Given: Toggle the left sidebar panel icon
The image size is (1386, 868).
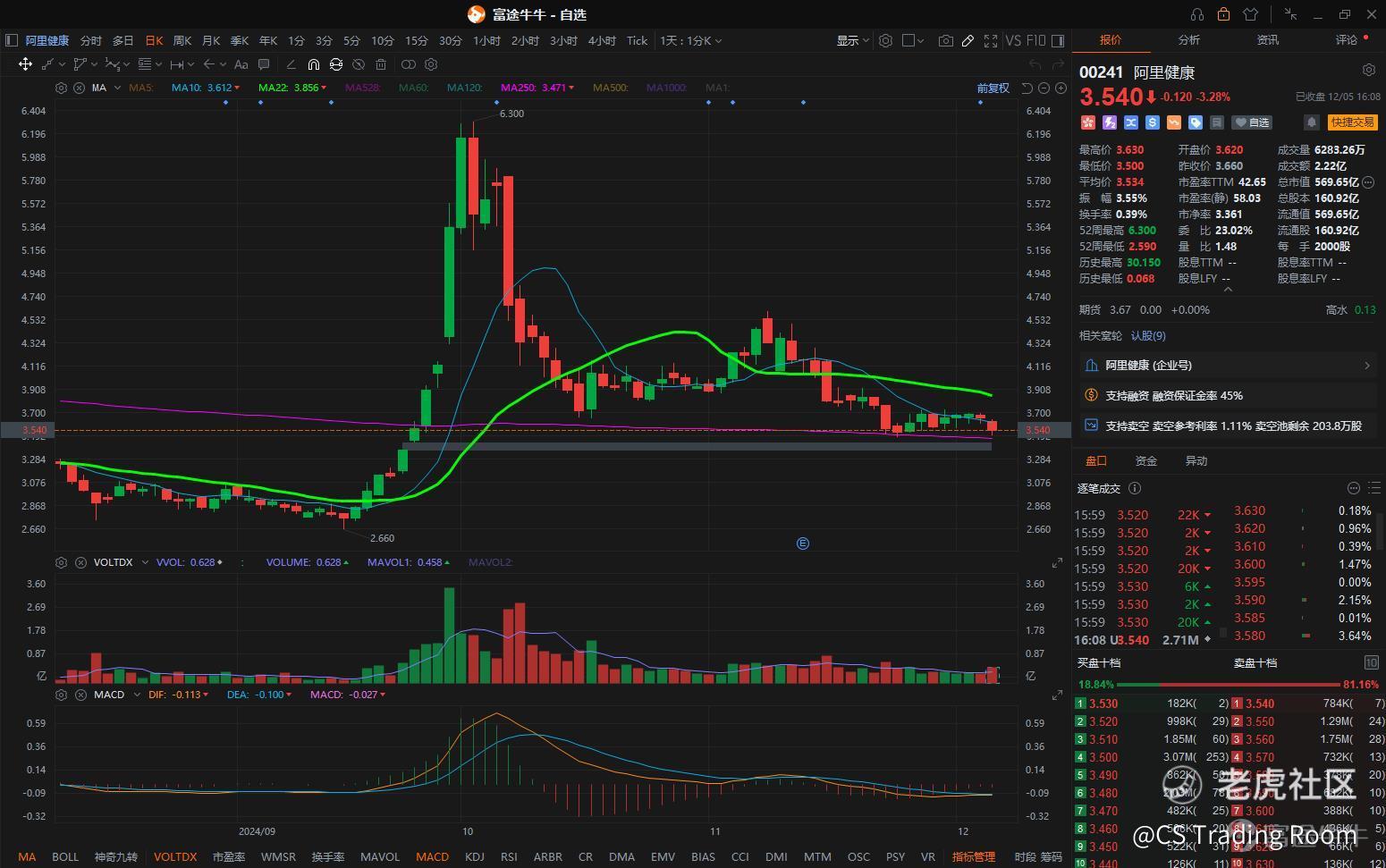Looking at the screenshot, I should pos(12,40).
